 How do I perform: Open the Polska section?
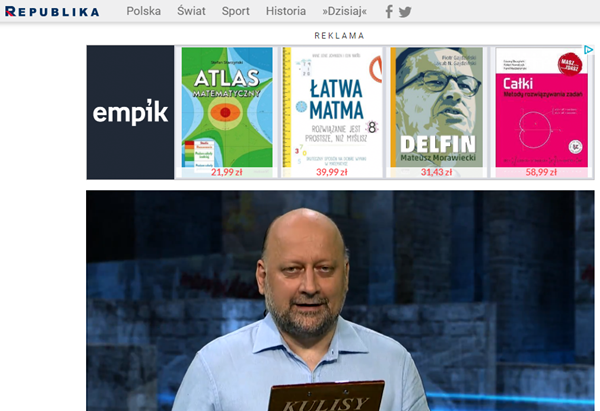coord(143,11)
